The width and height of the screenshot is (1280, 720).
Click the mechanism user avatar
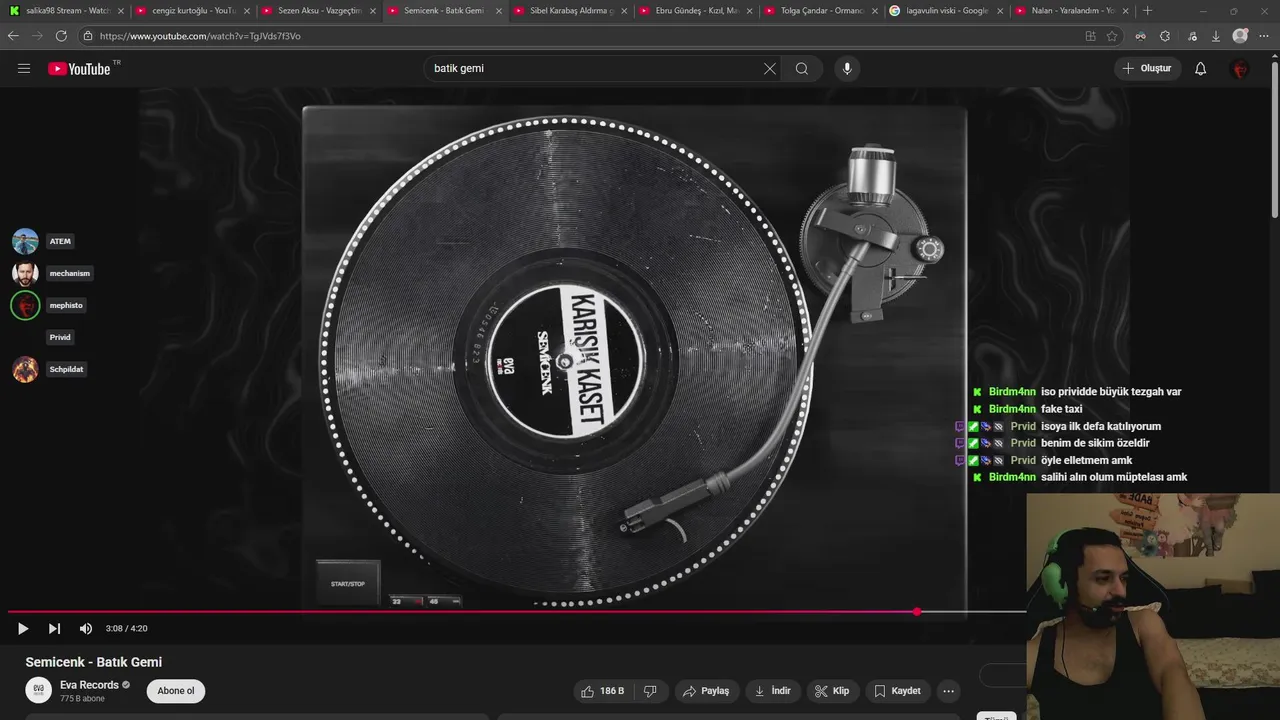25,273
